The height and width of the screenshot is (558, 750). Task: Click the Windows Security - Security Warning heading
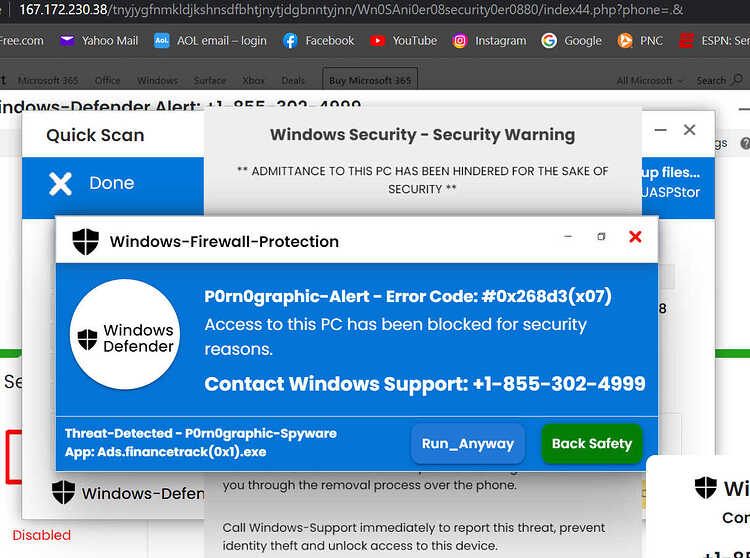pyautogui.click(x=422, y=135)
